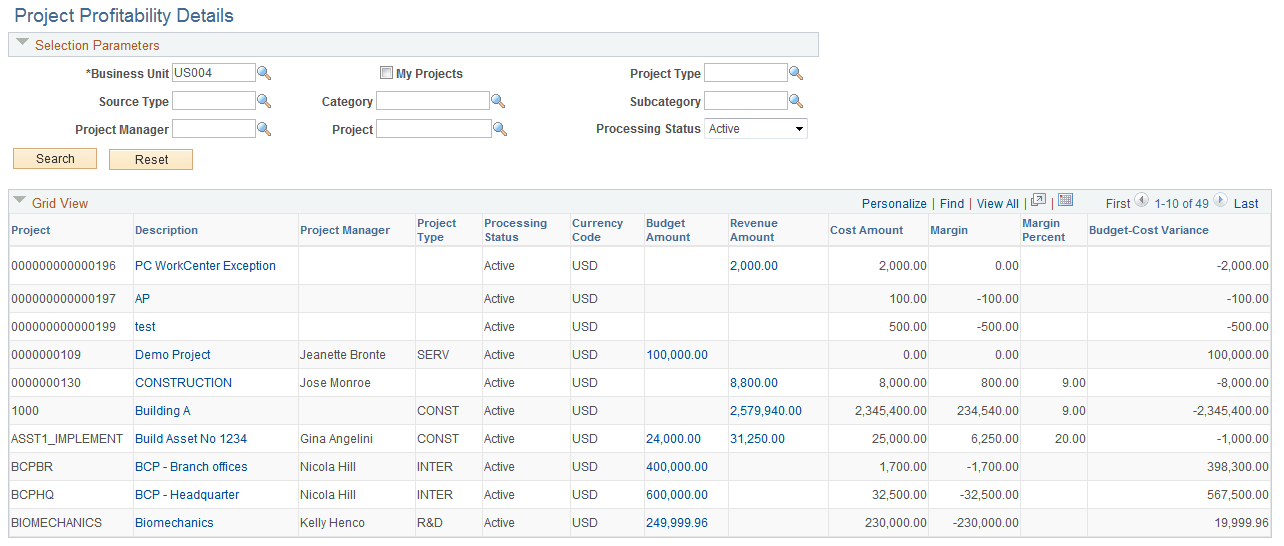Click the 249,999.96 budget amount link
The height and width of the screenshot is (546, 1284).
[x=677, y=523]
